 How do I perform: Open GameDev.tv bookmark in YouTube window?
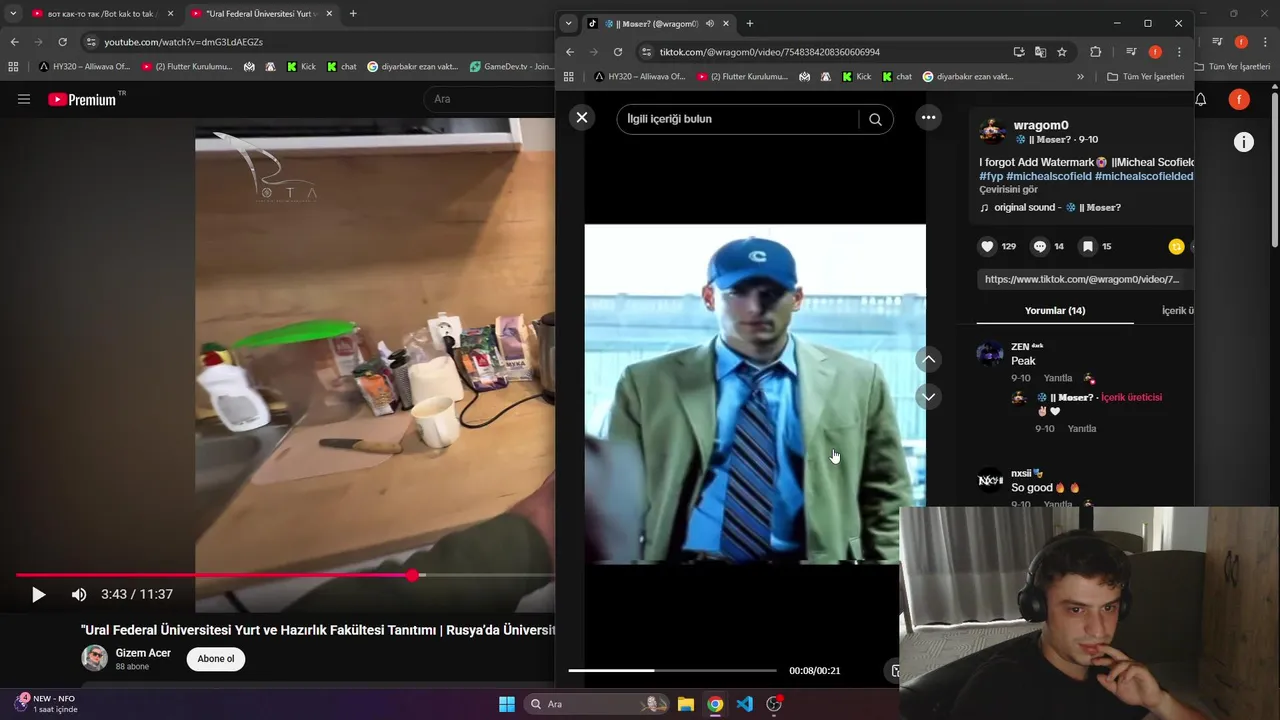click(x=511, y=67)
